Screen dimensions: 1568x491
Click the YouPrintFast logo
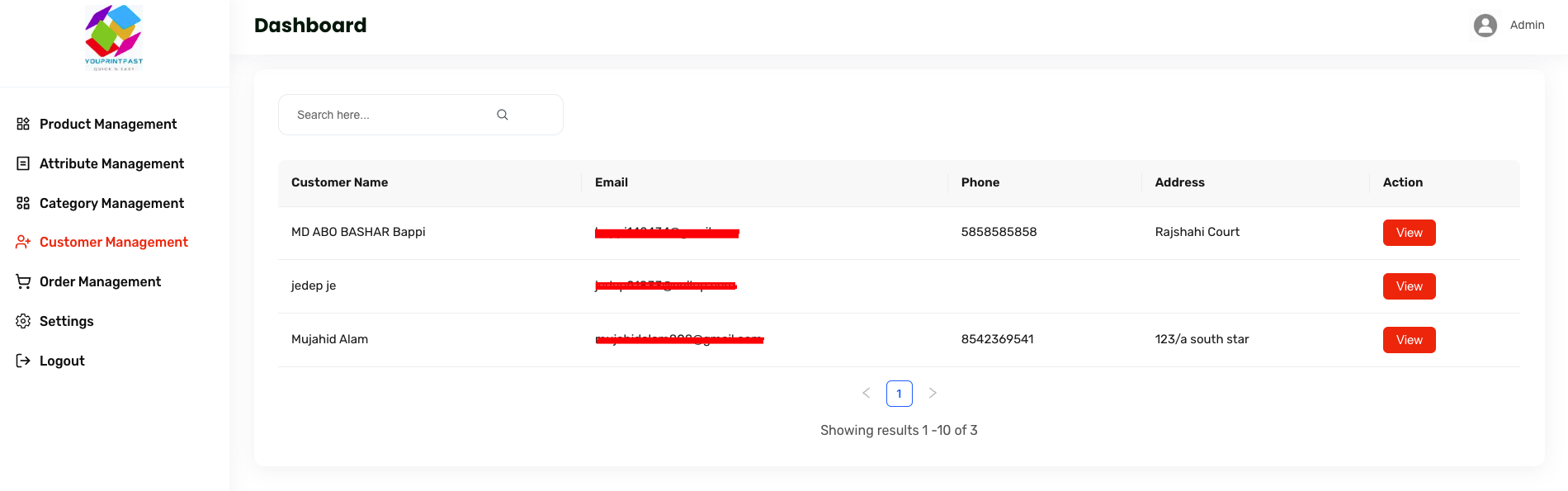coord(114,38)
